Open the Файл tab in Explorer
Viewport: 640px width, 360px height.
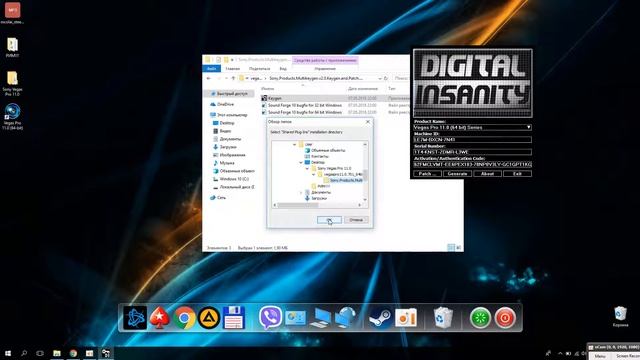coord(211,69)
